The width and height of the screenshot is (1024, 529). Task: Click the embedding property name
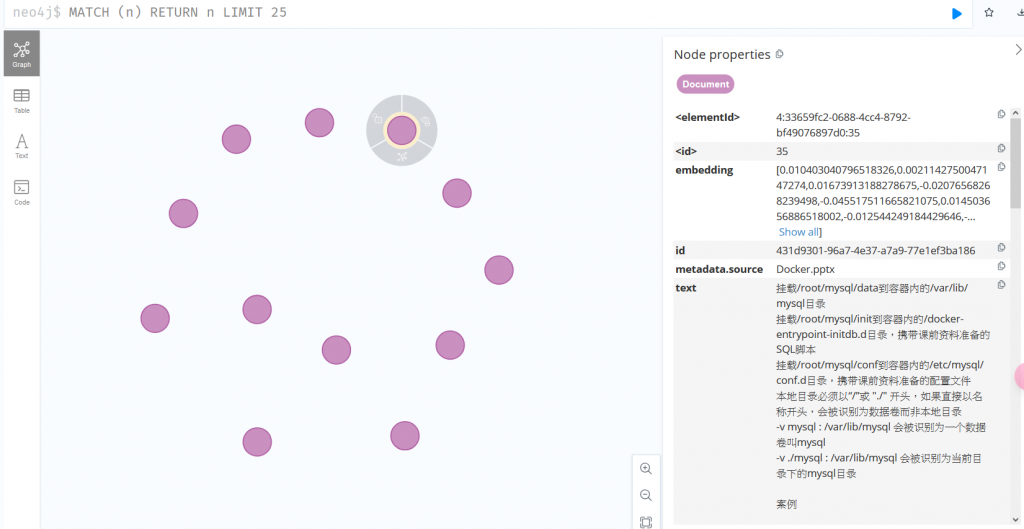point(704,170)
